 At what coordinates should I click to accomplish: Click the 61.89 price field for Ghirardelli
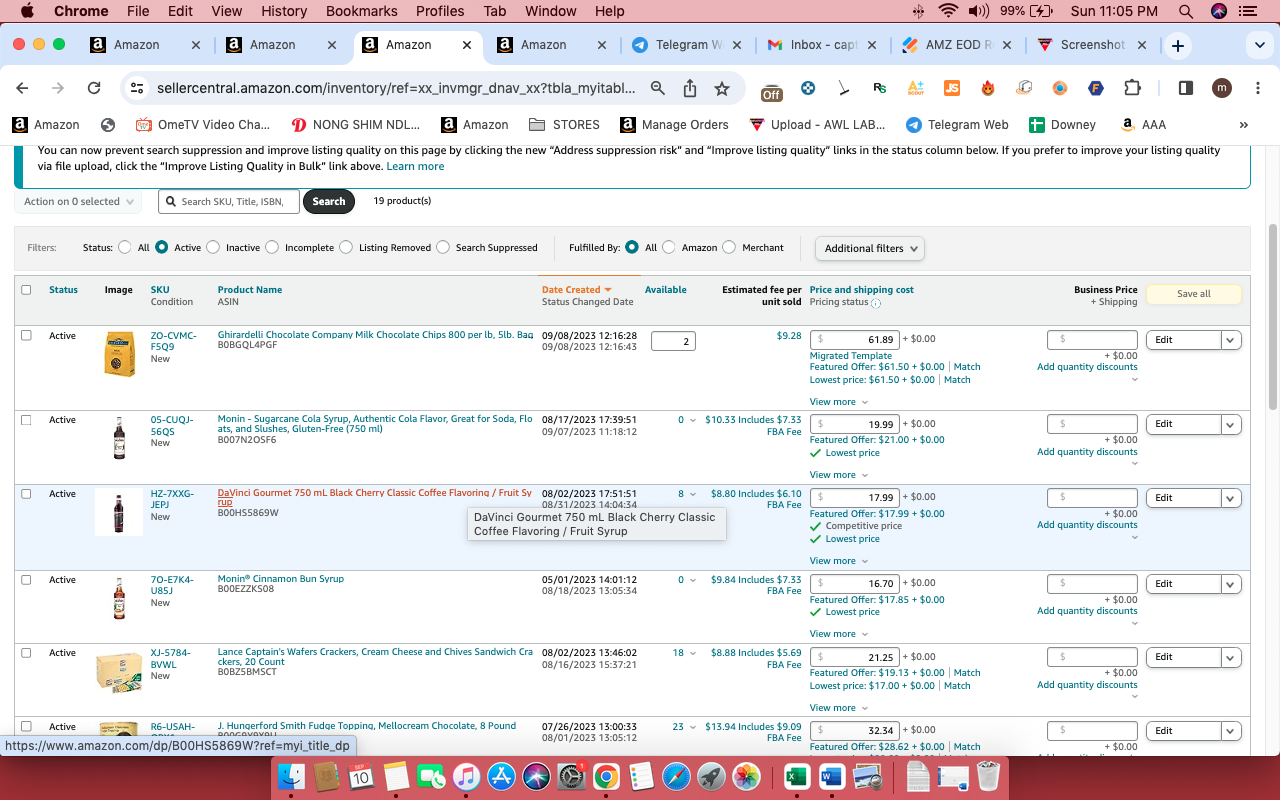[854, 340]
